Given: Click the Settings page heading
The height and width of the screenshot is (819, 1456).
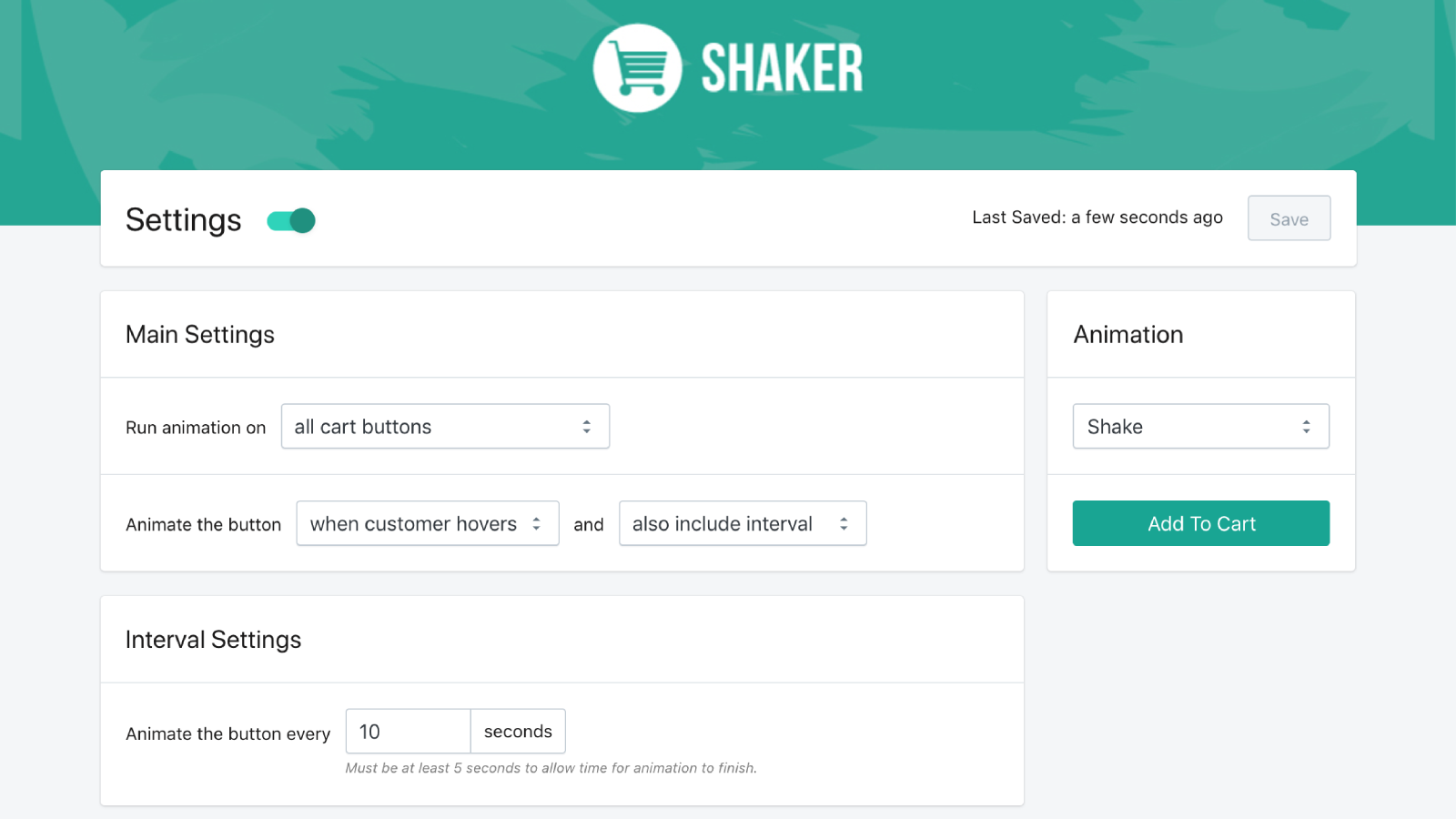Looking at the screenshot, I should (183, 219).
